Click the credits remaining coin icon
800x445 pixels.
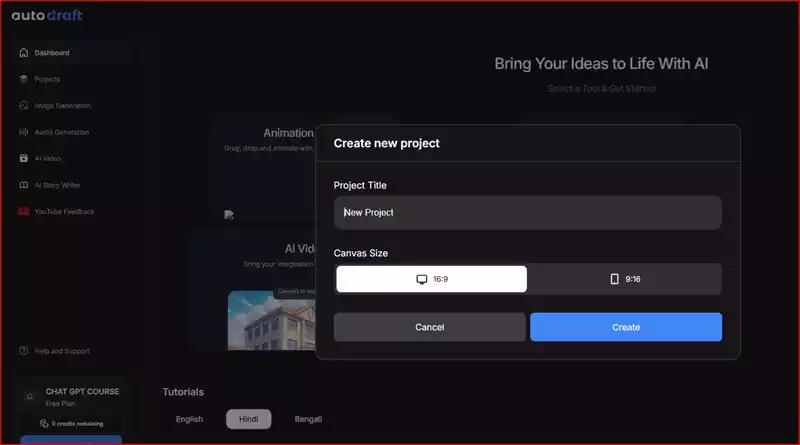(x=44, y=424)
